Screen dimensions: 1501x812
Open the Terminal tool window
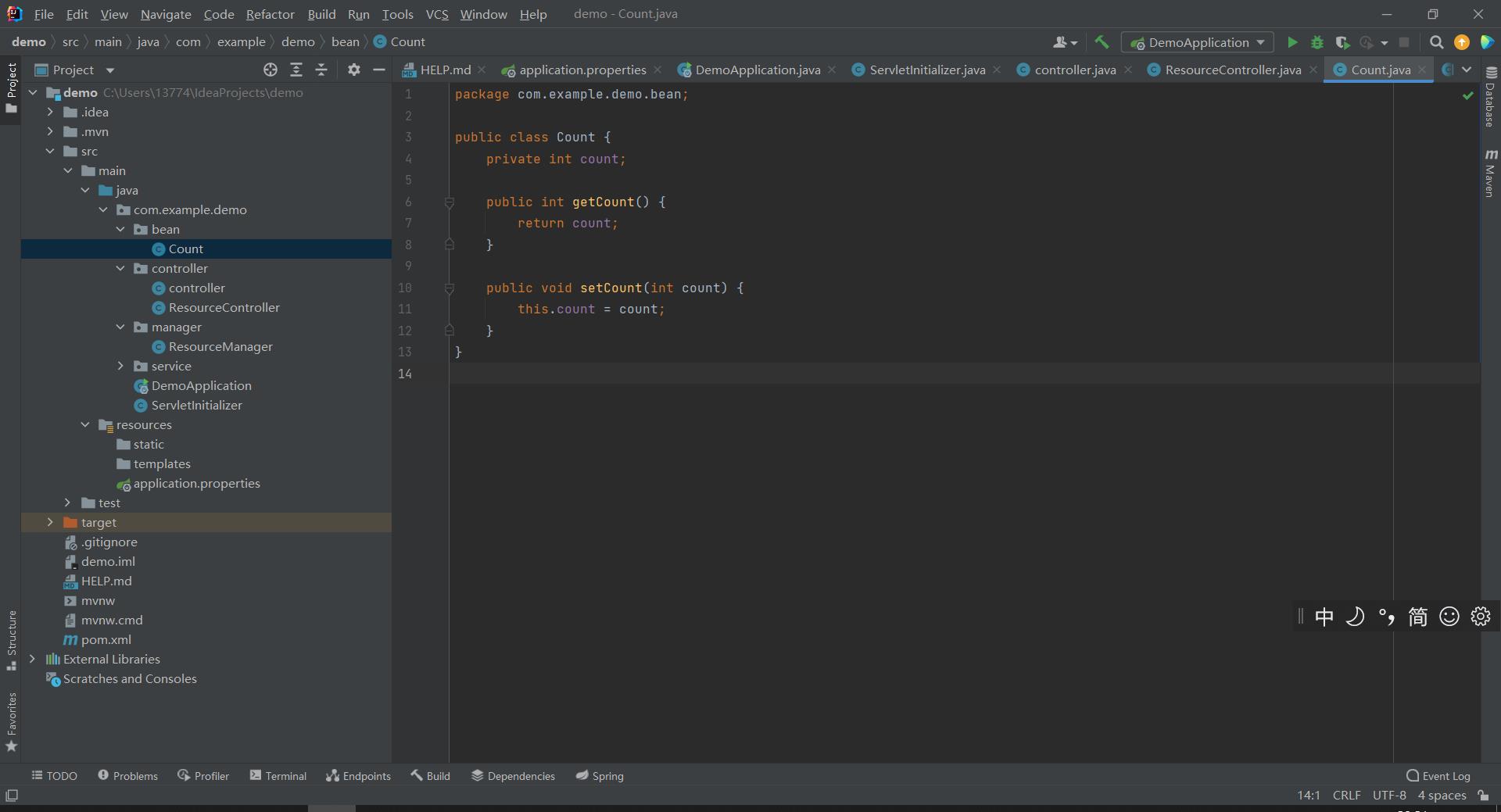click(x=278, y=775)
